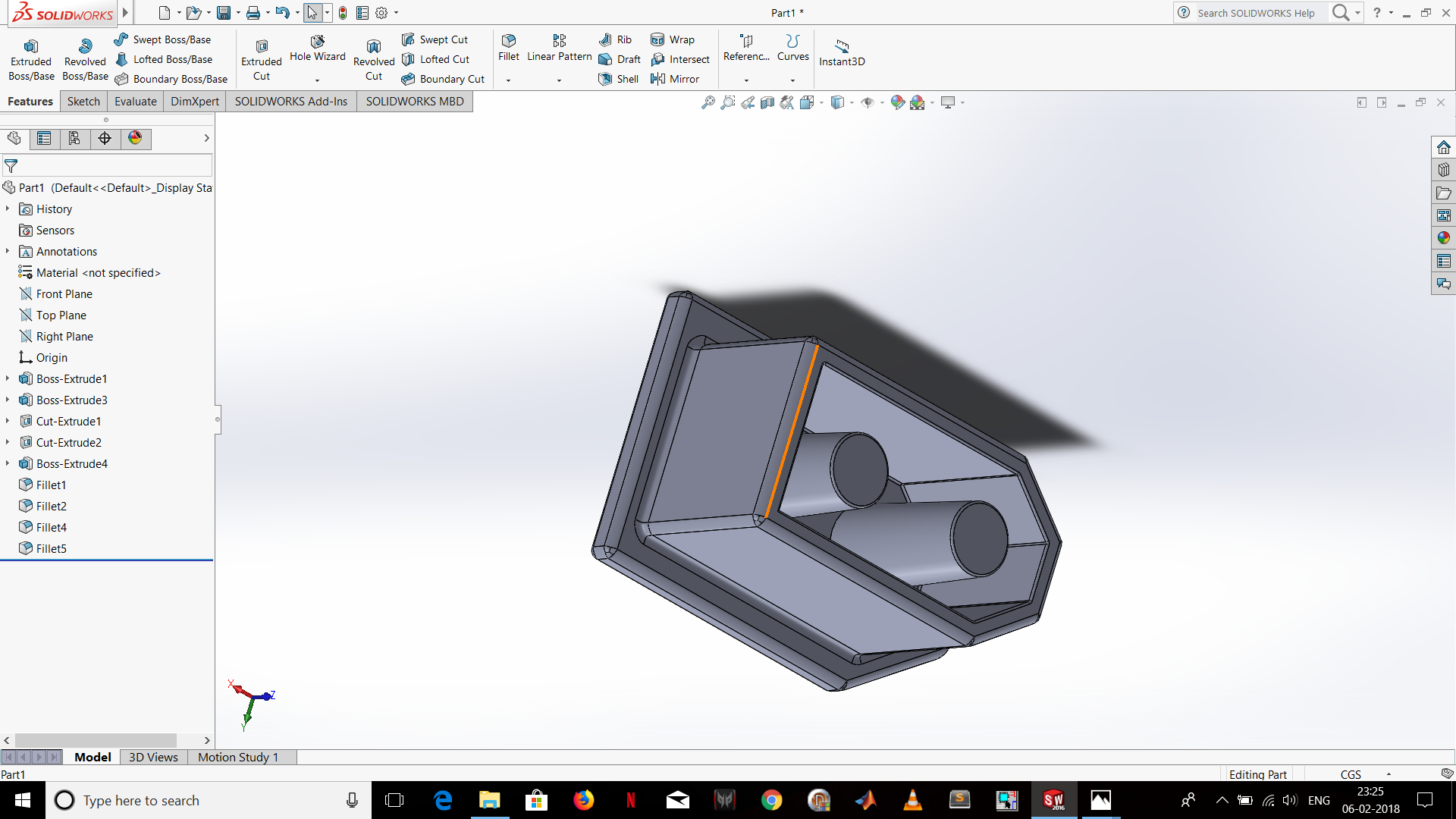Click Edit Appearance icon in view toolbar
This screenshot has width=1456, height=819.
click(898, 102)
